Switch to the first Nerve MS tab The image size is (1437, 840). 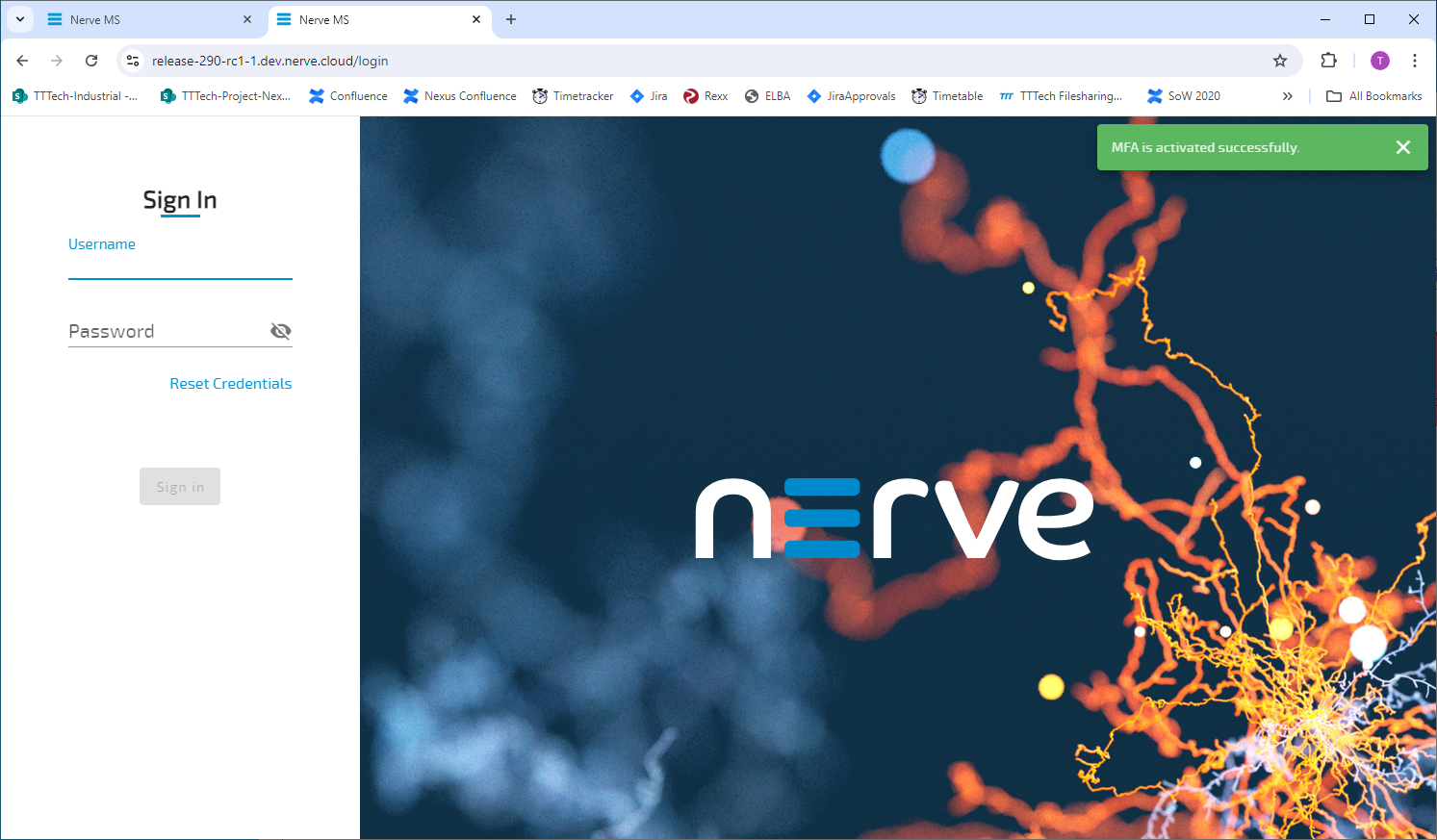(x=144, y=19)
